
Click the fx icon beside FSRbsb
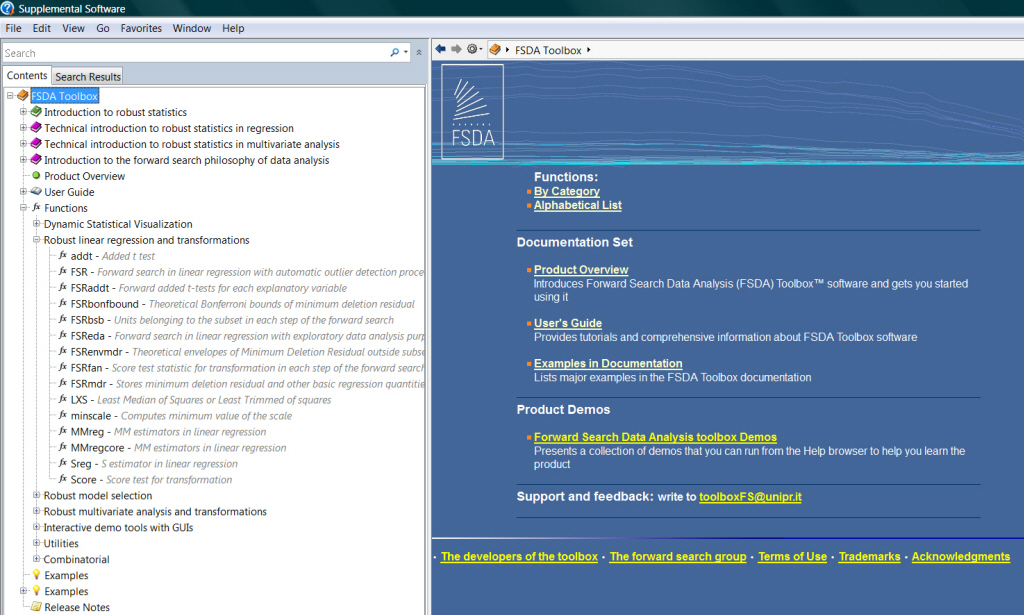point(63,319)
